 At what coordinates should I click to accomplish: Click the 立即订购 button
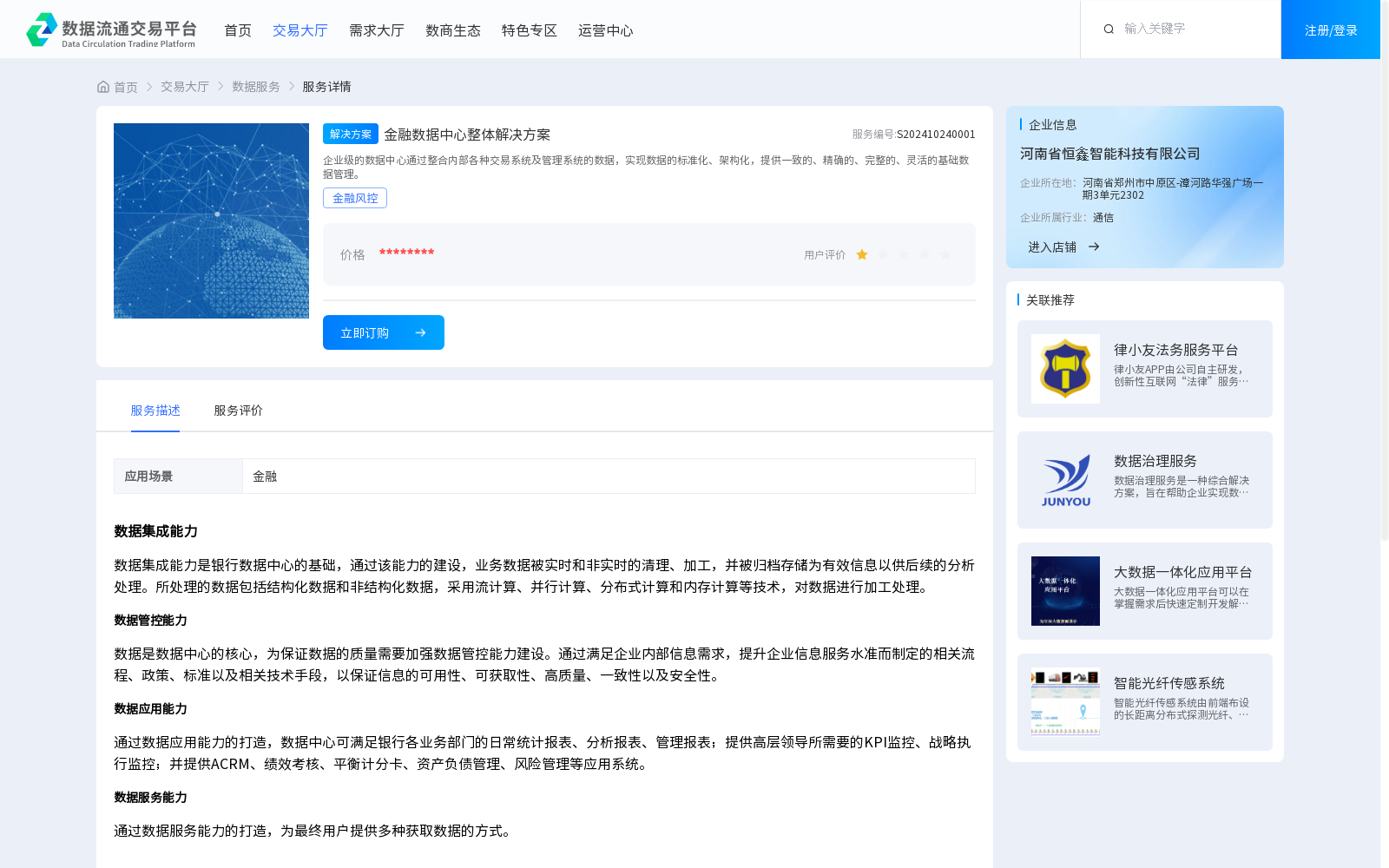384,332
